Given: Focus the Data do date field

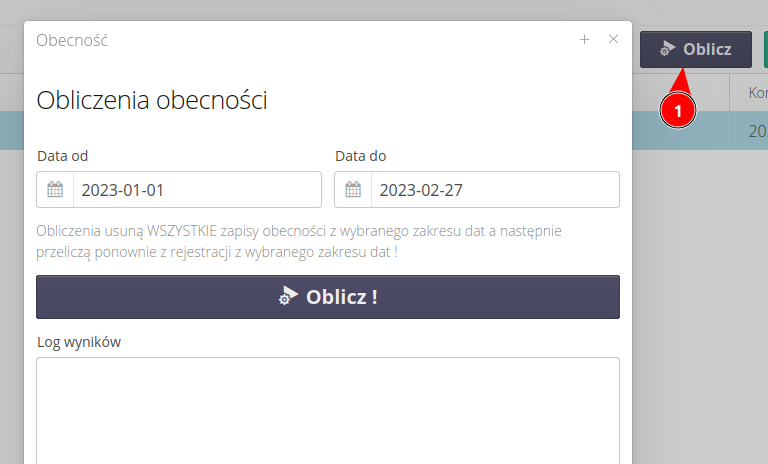Looking at the screenshot, I should tap(494, 190).
